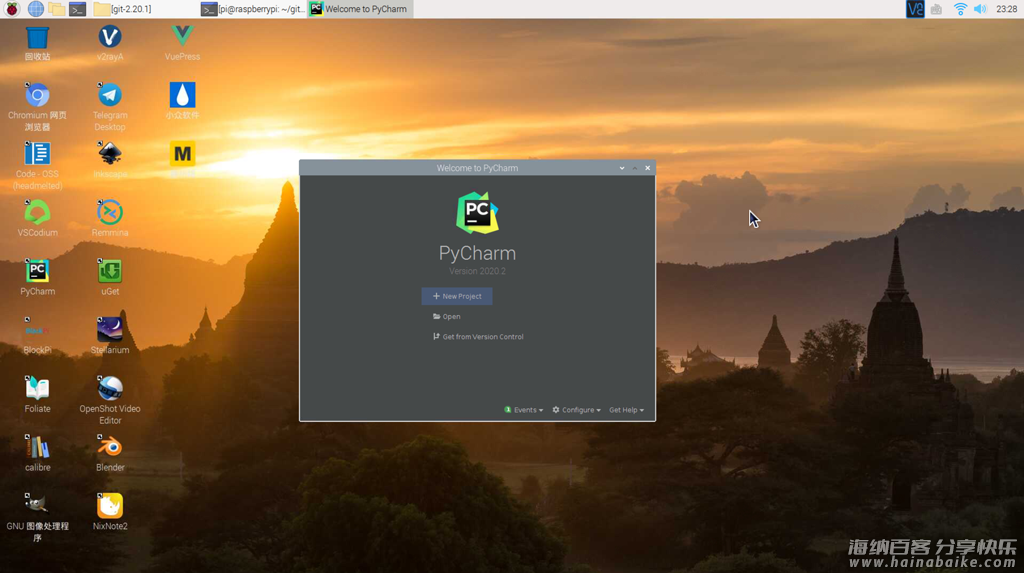Viewport: 1024px width, 573px height.
Task: Expand the Events dropdown
Action: [x=524, y=410]
